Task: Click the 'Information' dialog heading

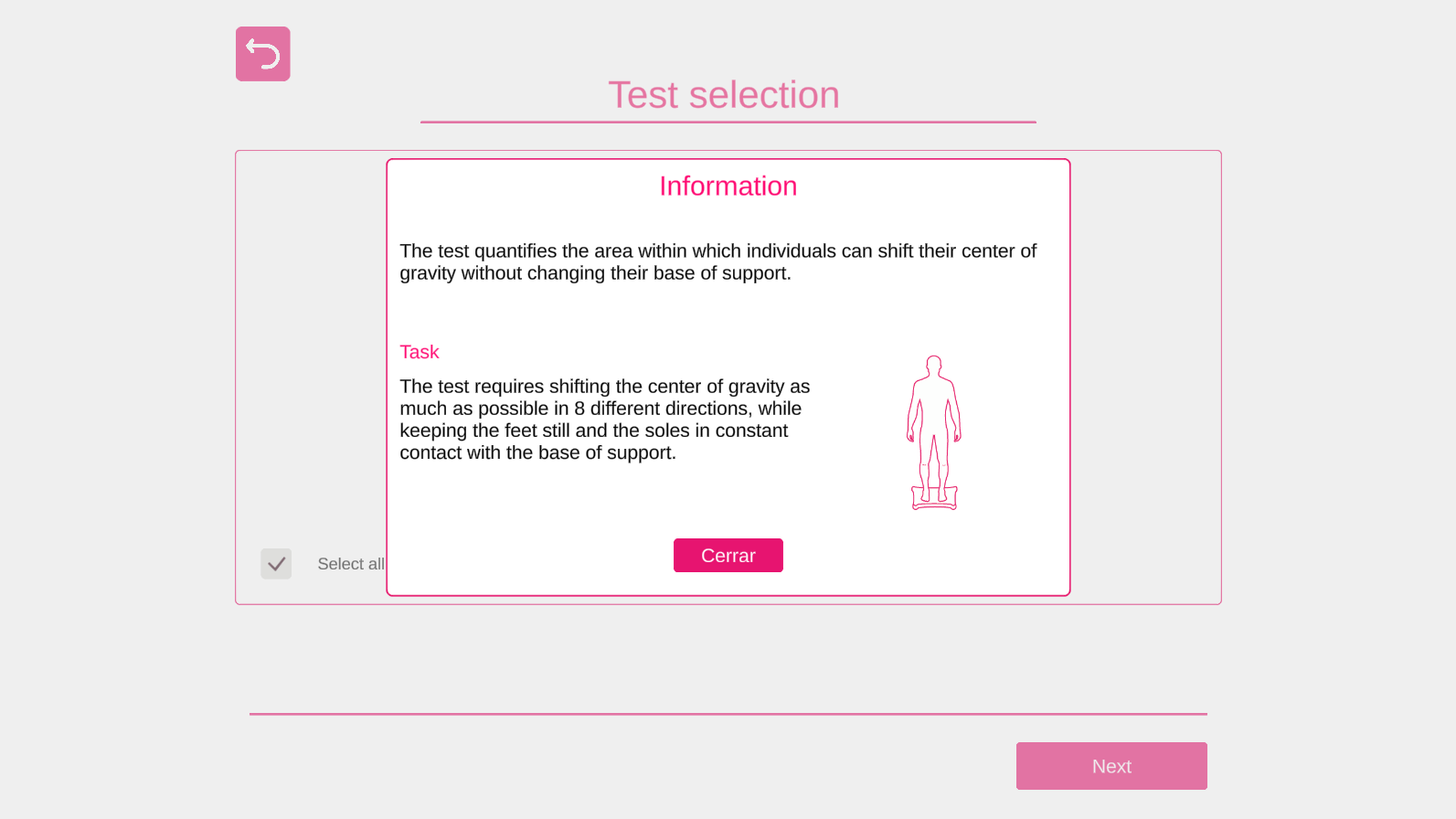Action: click(x=728, y=186)
